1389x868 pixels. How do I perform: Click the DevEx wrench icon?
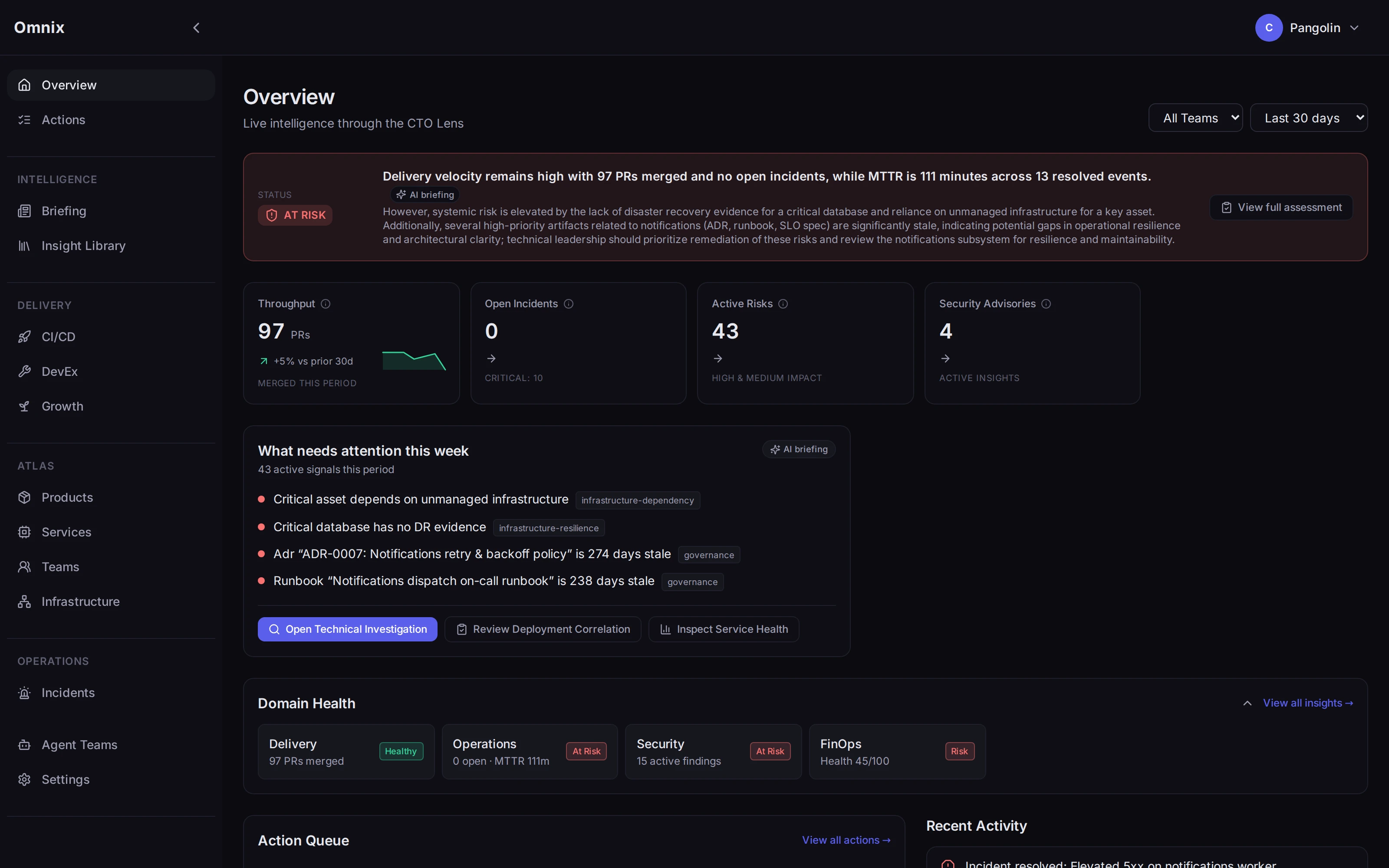[x=24, y=372]
